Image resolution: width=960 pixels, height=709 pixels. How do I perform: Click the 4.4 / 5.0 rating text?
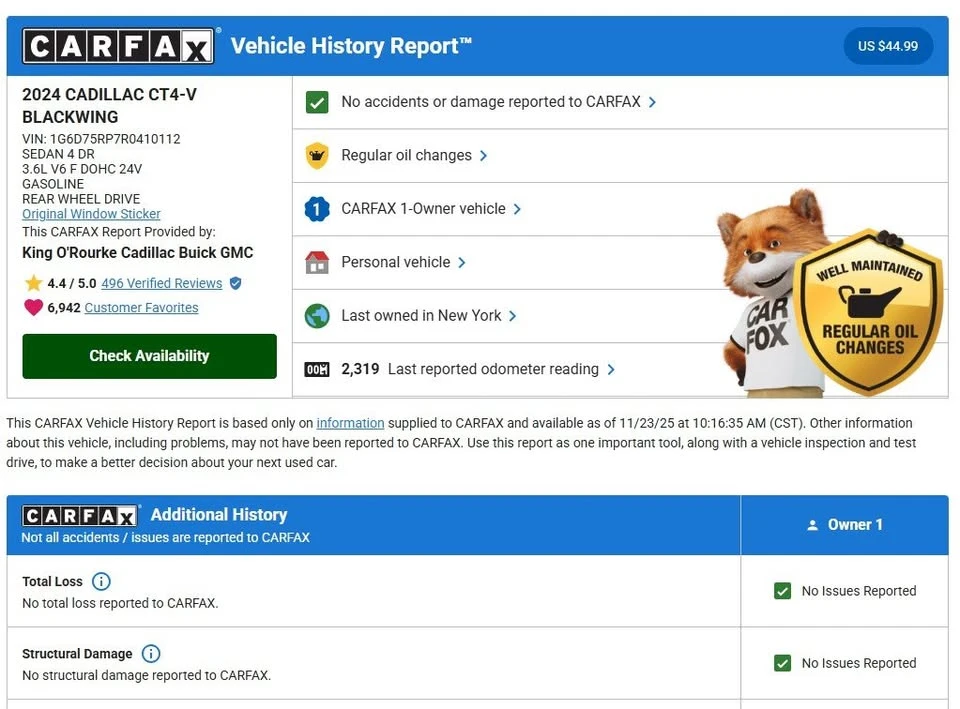pos(72,283)
